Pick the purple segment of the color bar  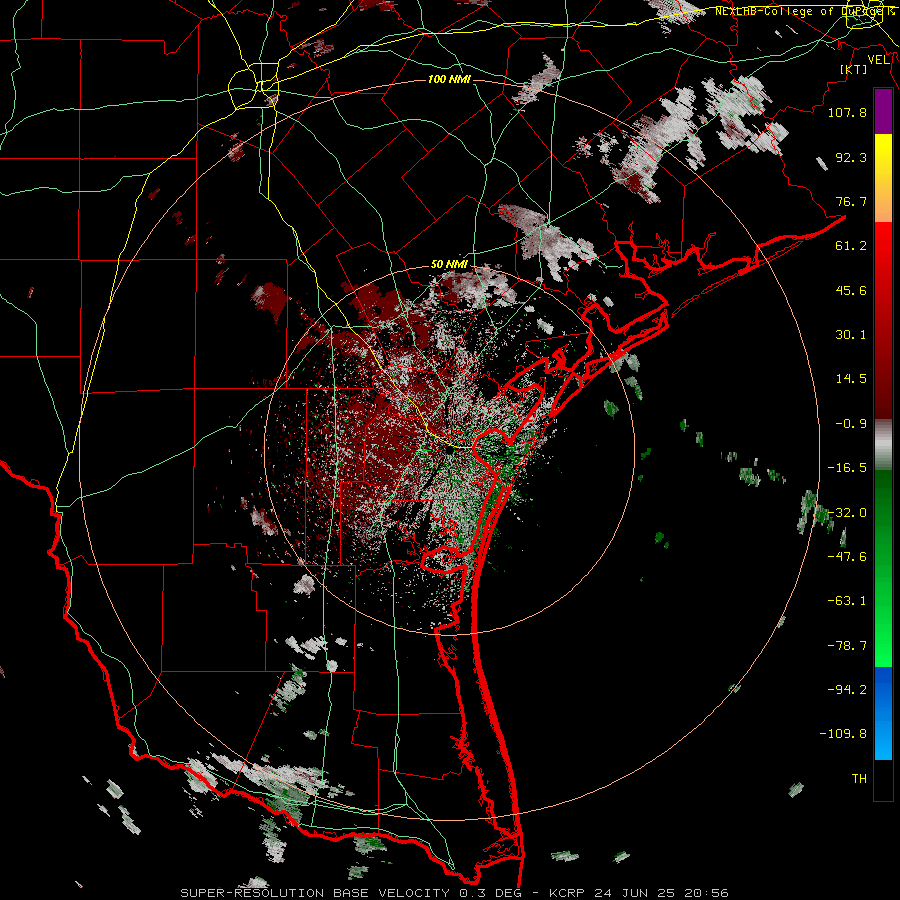(883, 112)
